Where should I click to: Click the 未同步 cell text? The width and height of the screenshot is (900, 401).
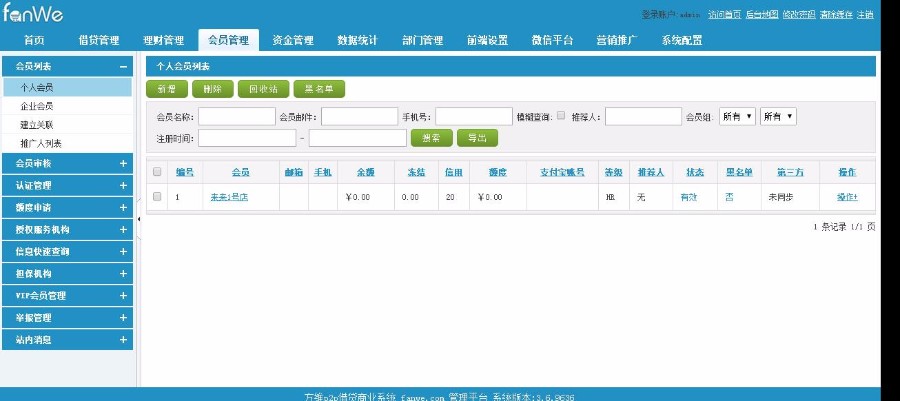781,197
